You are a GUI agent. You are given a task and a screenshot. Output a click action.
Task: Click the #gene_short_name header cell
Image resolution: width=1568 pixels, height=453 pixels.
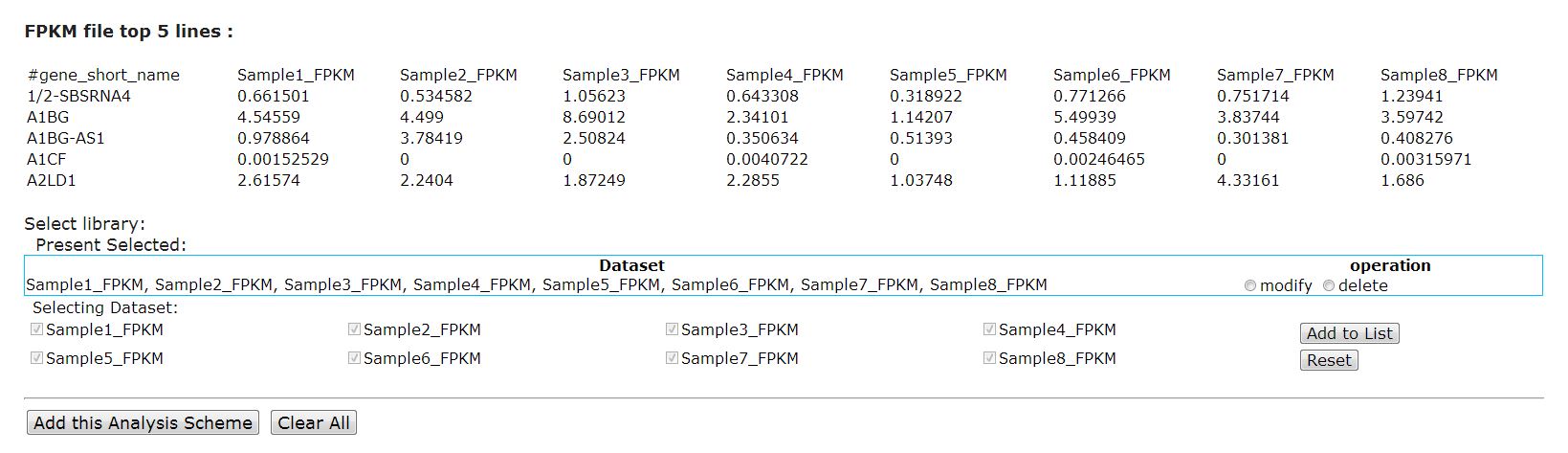103,75
